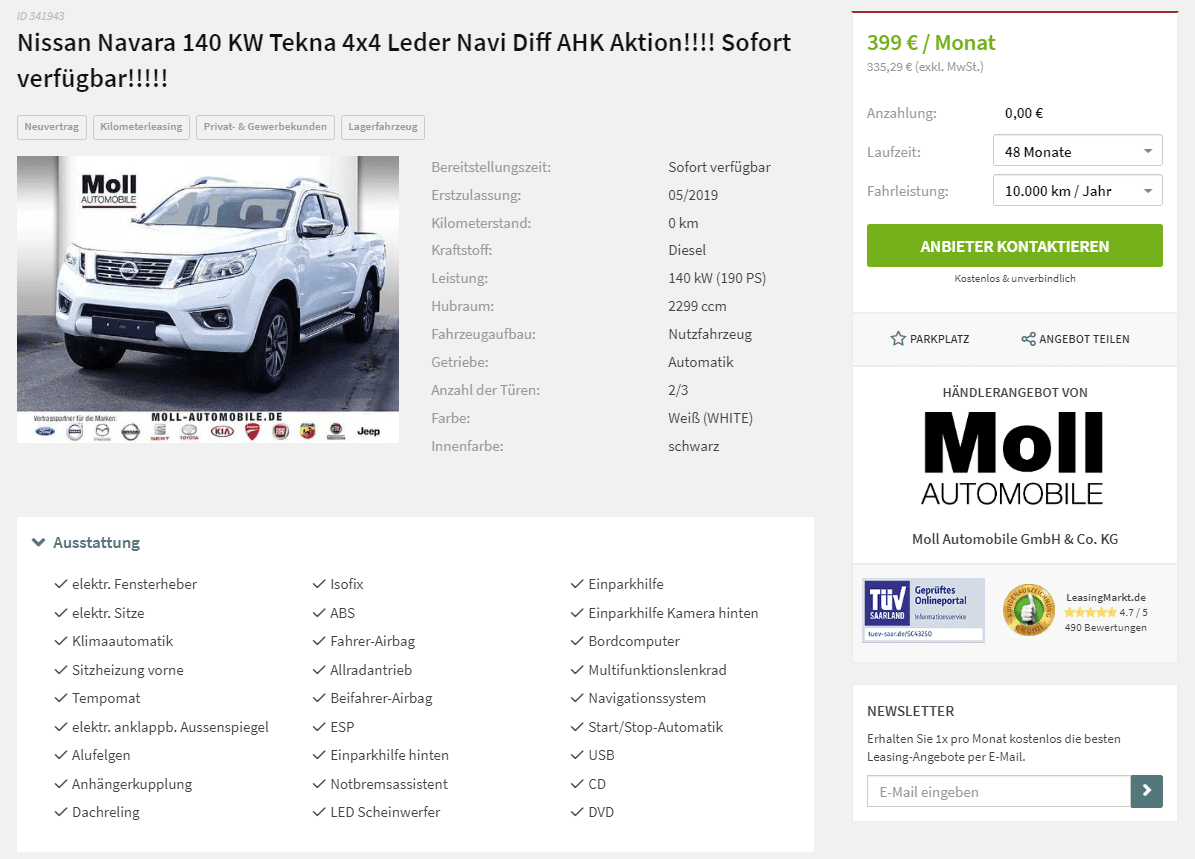
Task: Click the 490 Bewertungen reviews link
Action: click(x=1105, y=627)
